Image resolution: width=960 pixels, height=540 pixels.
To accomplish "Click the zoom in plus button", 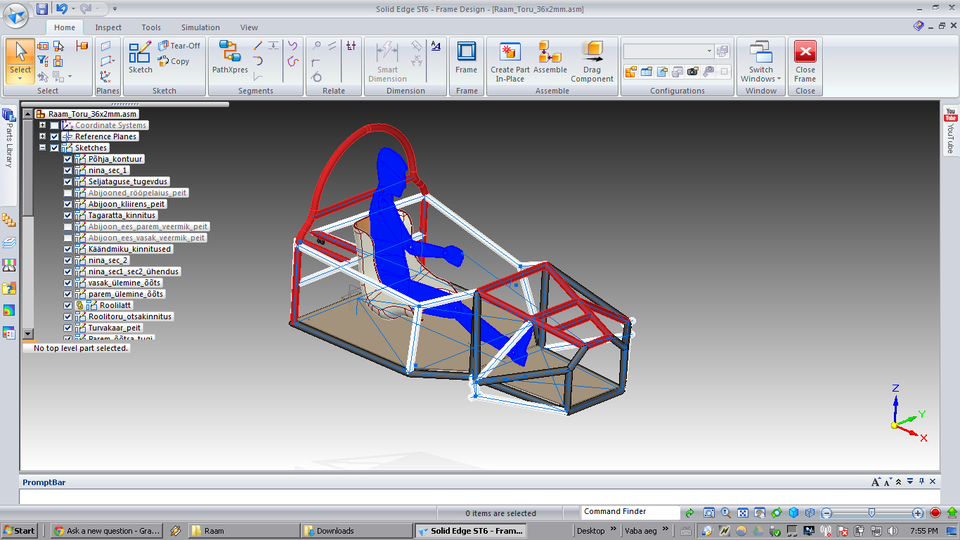I will pyautogui.click(x=917, y=513).
